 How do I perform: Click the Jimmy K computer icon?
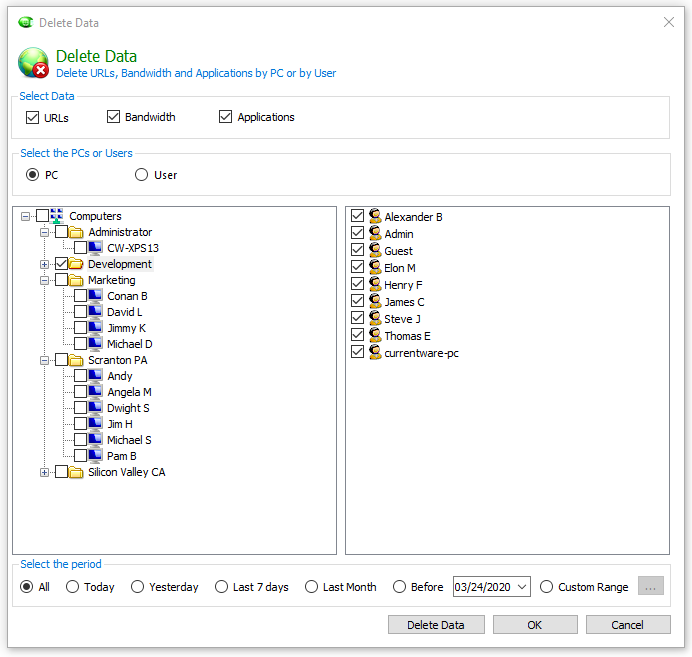pyautogui.click(x=95, y=328)
